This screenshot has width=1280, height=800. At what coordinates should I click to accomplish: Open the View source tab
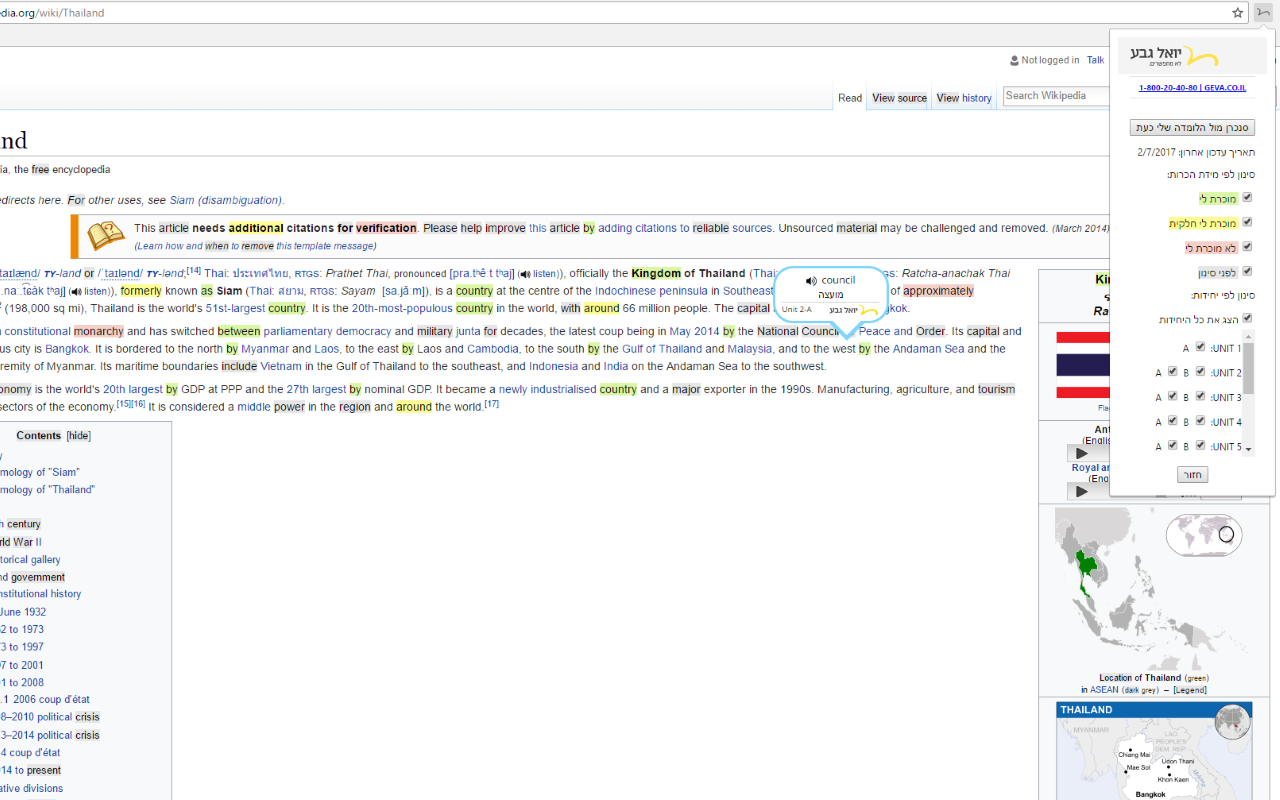tap(899, 98)
